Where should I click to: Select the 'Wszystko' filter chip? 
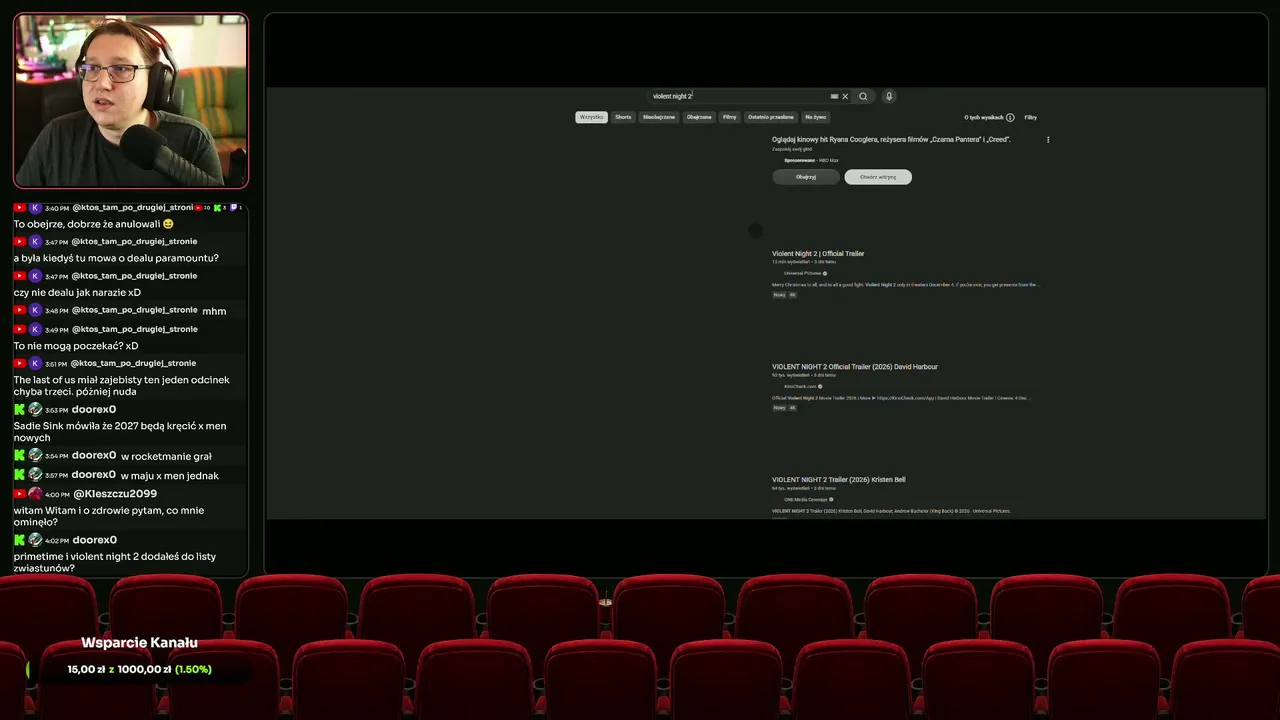[592, 117]
